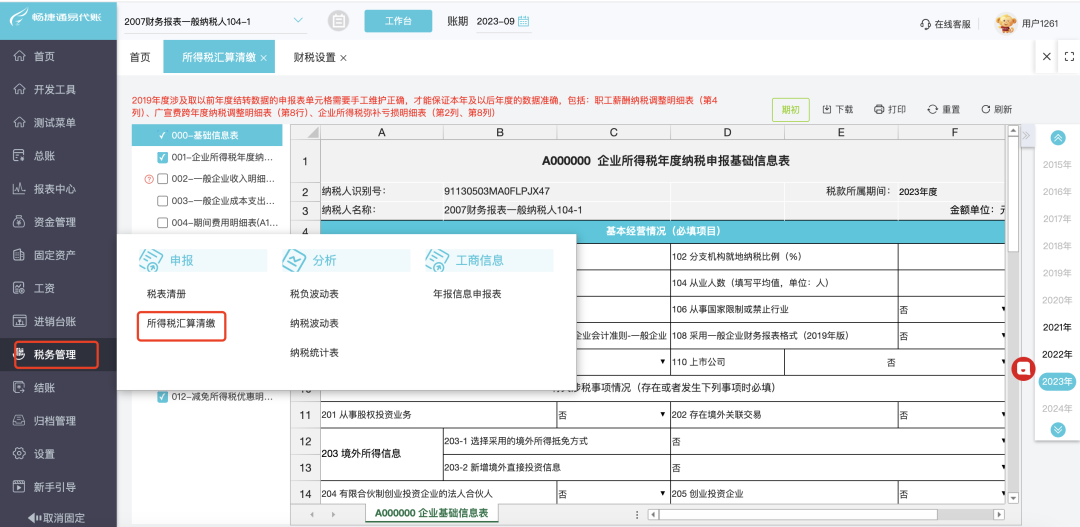This screenshot has height=527, width=1080.
Task: Open the 账期 calendar picker icon
Action: pyautogui.click(x=524, y=21)
